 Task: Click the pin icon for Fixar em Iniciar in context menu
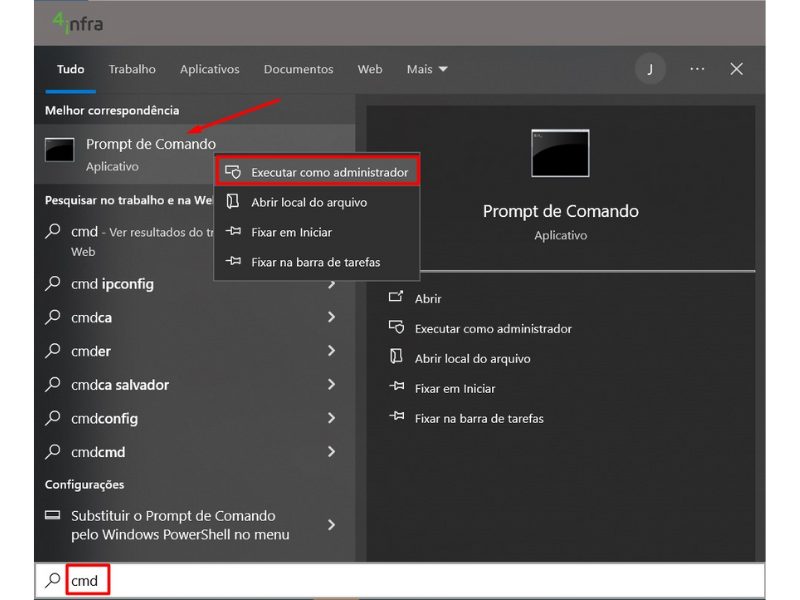pos(233,232)
